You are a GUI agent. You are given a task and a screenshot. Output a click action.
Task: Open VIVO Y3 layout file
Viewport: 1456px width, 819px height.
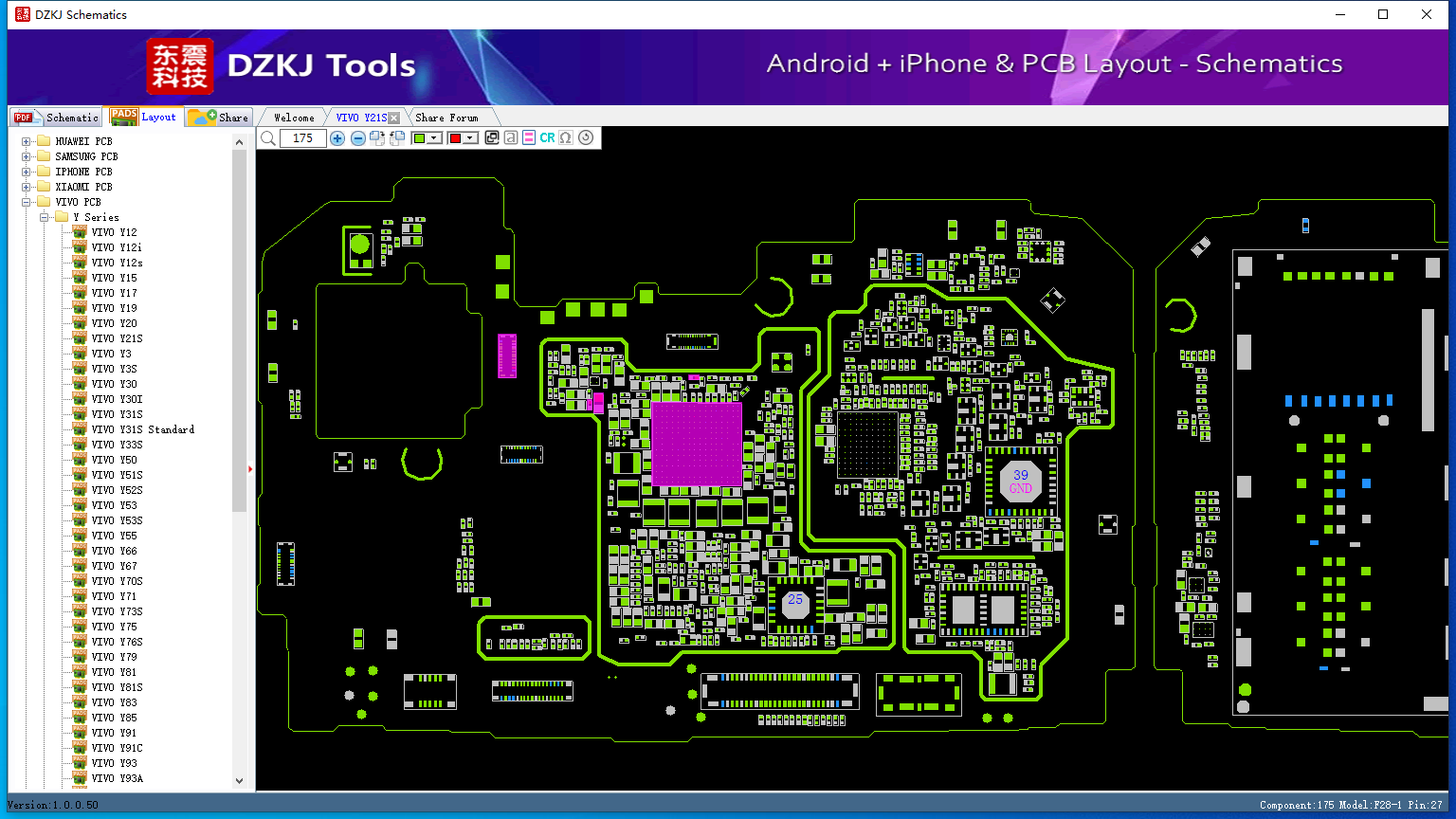[x=111, y=354]
